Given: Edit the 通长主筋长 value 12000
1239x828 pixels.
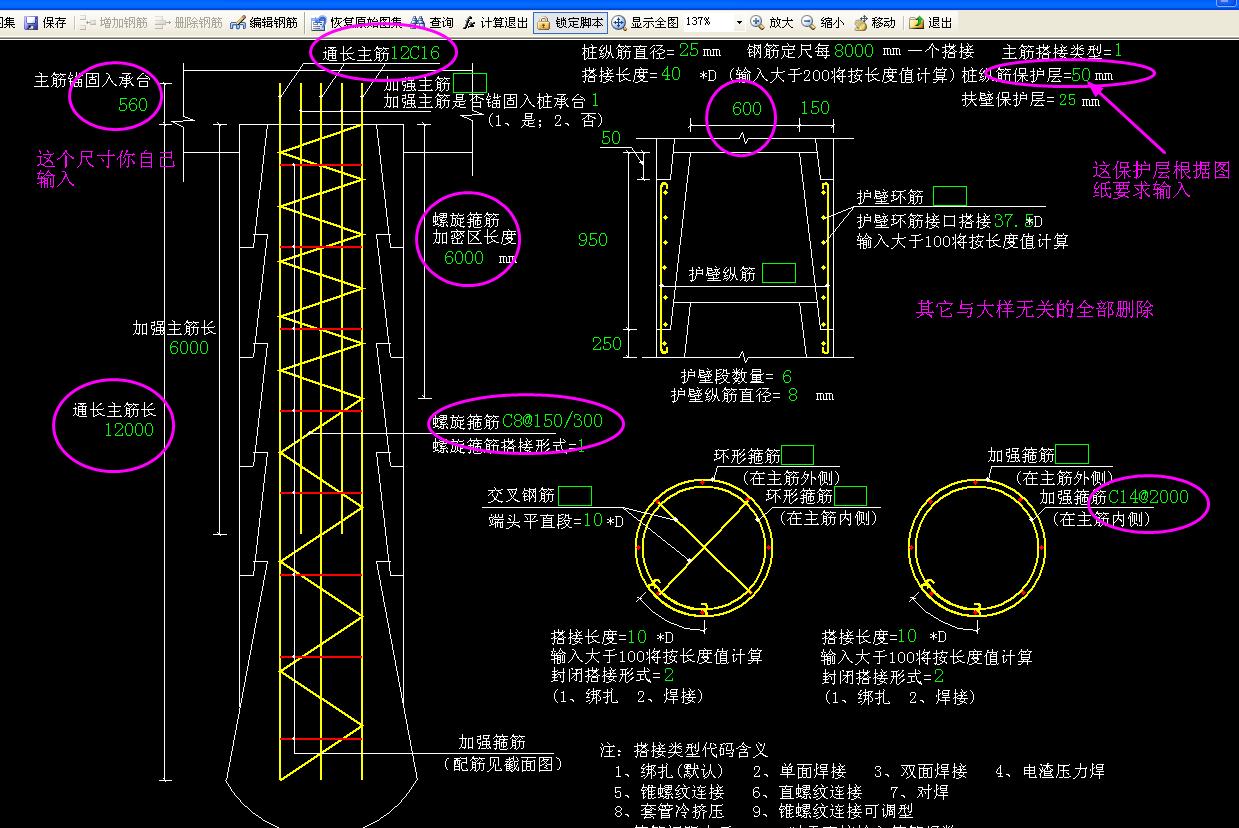Looking at the screenshot, I should coord(129,429).
